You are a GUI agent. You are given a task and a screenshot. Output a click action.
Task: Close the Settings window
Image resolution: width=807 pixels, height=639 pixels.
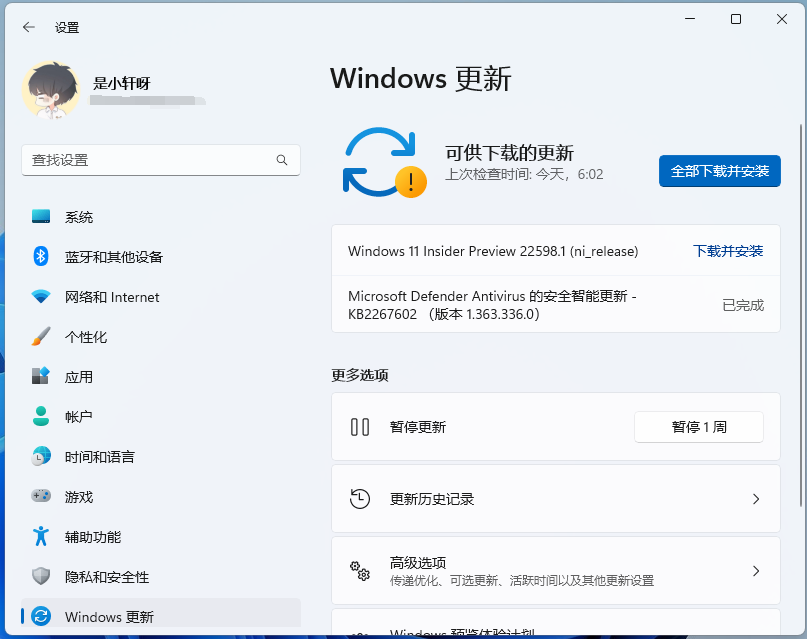click(781, 19)
